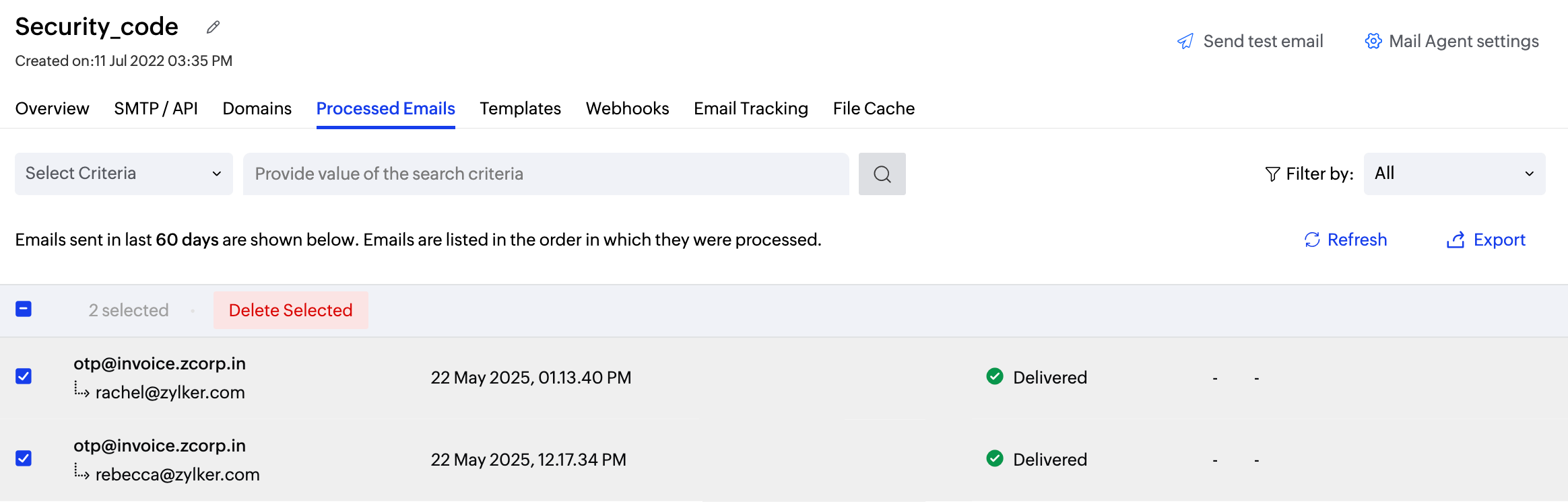The width and height of the screenshot is (1568, 502).
Task: Click the Refresh circular arrows icon
Action: (1312, 240)
